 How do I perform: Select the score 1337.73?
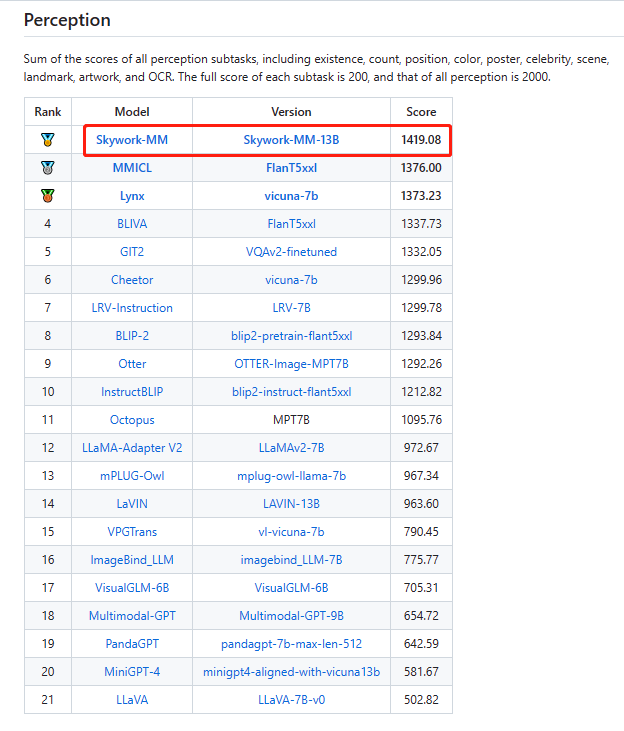[421, 224]
